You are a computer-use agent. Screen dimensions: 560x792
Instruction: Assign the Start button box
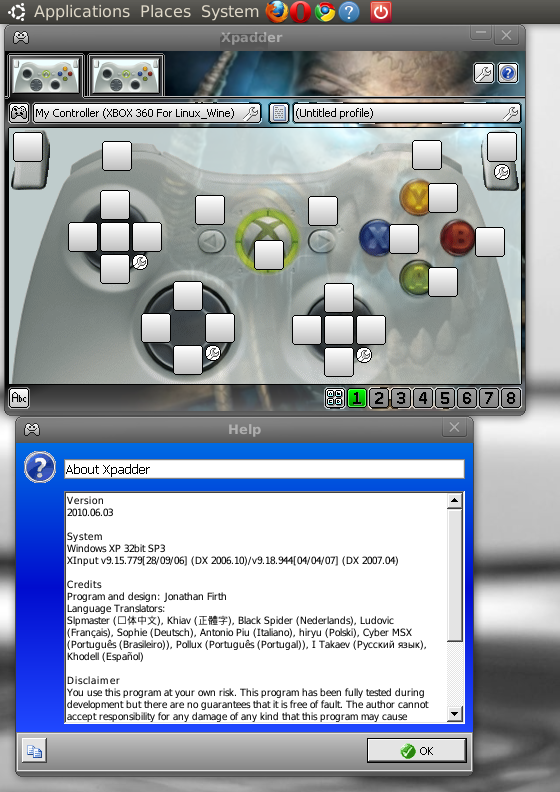[x=323, y=211]
